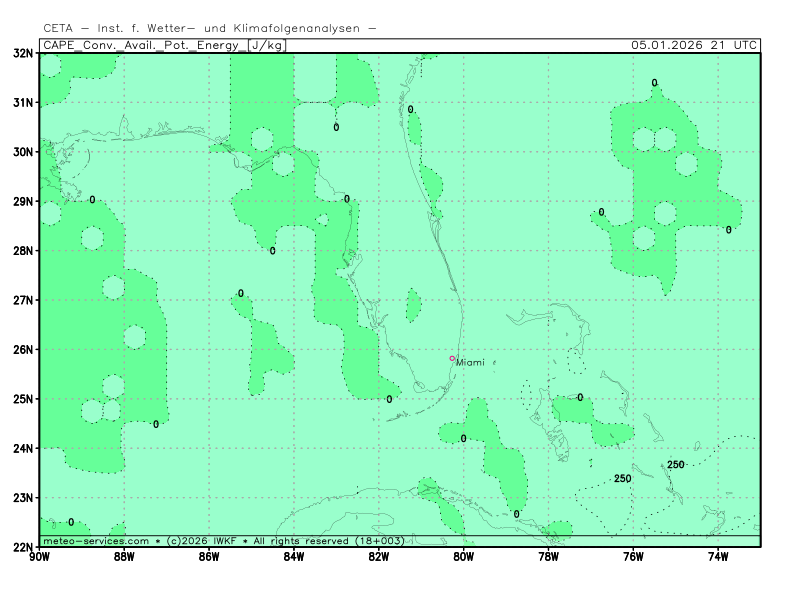Open the meteo-services.com footer link
800x600 pixels.
[96, 541]
